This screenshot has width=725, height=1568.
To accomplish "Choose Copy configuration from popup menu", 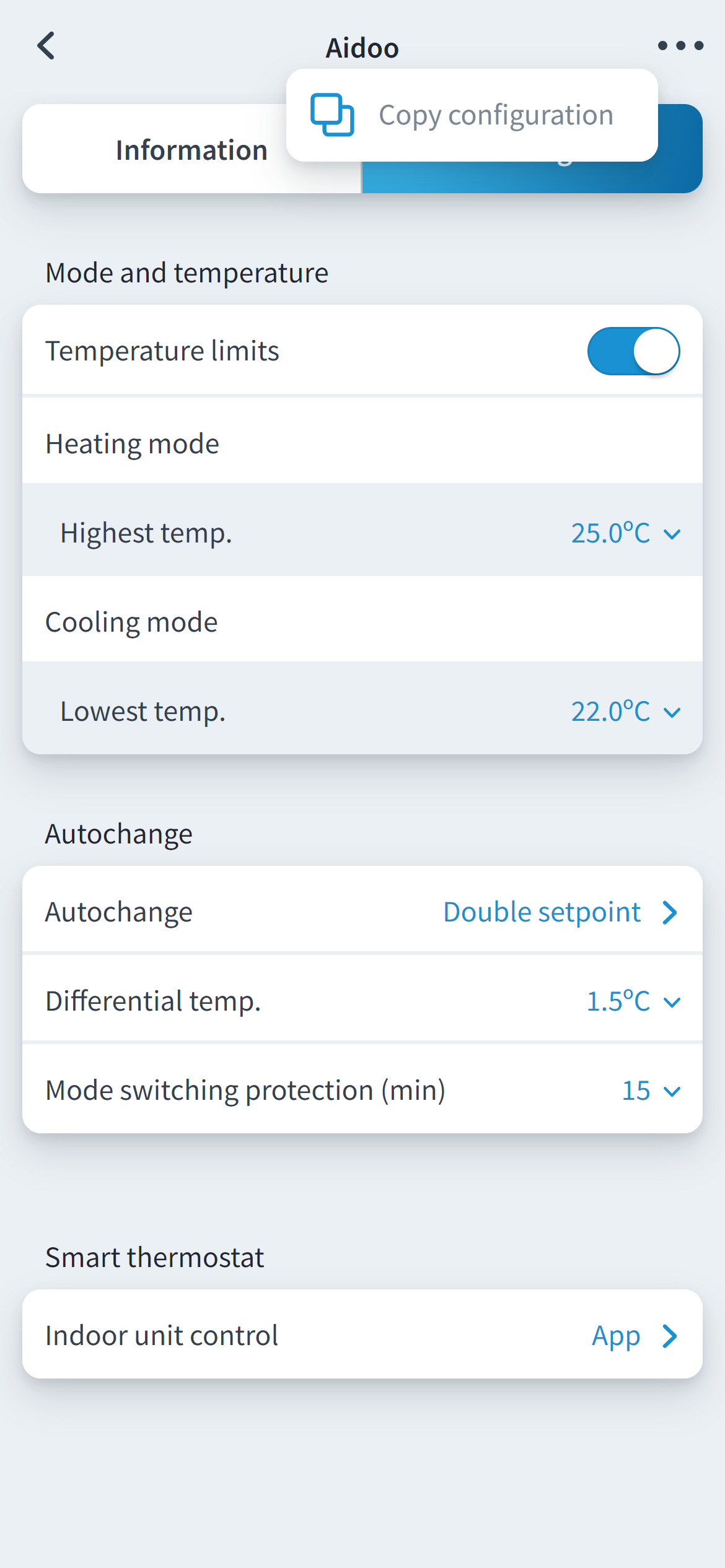I will pos(496,115).
